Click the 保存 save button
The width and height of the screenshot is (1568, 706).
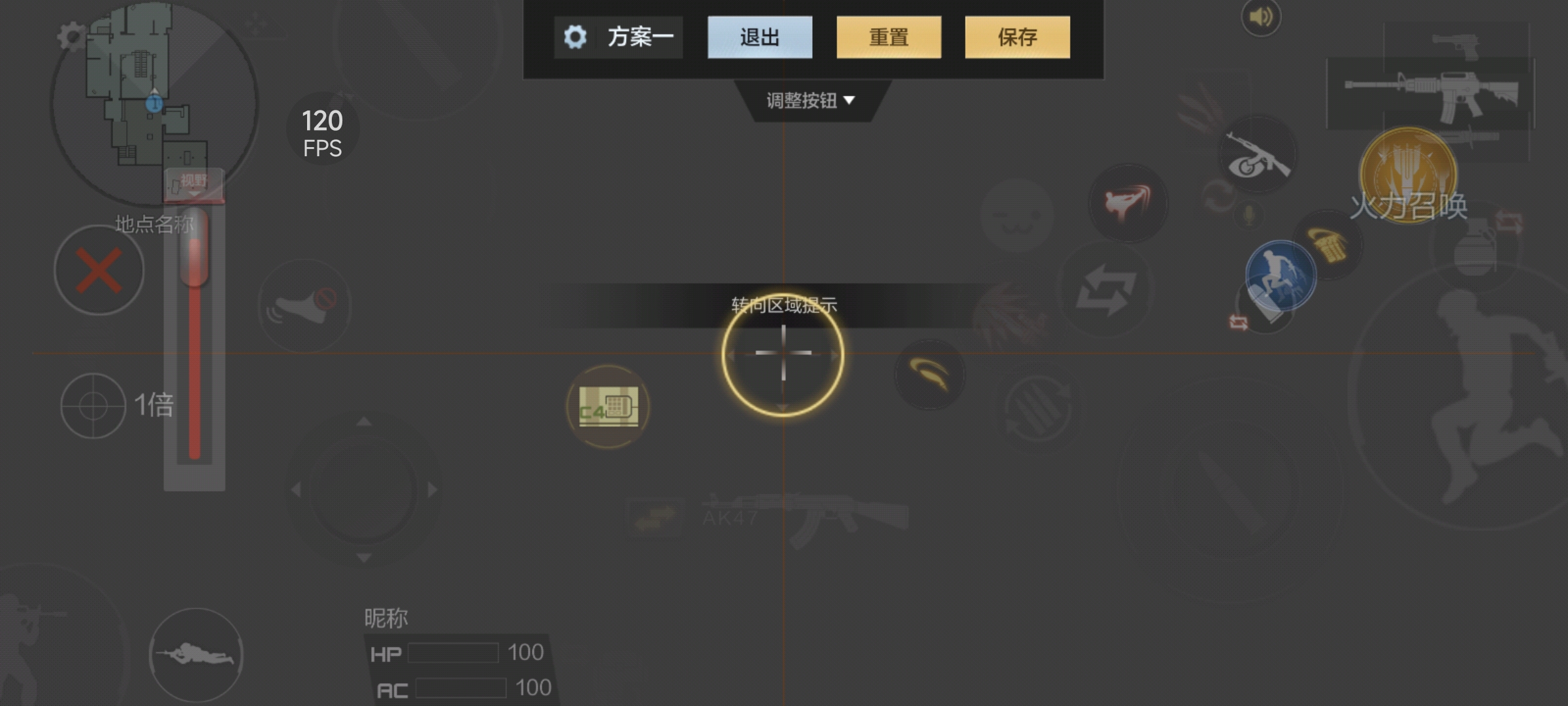click(1017, 37)
